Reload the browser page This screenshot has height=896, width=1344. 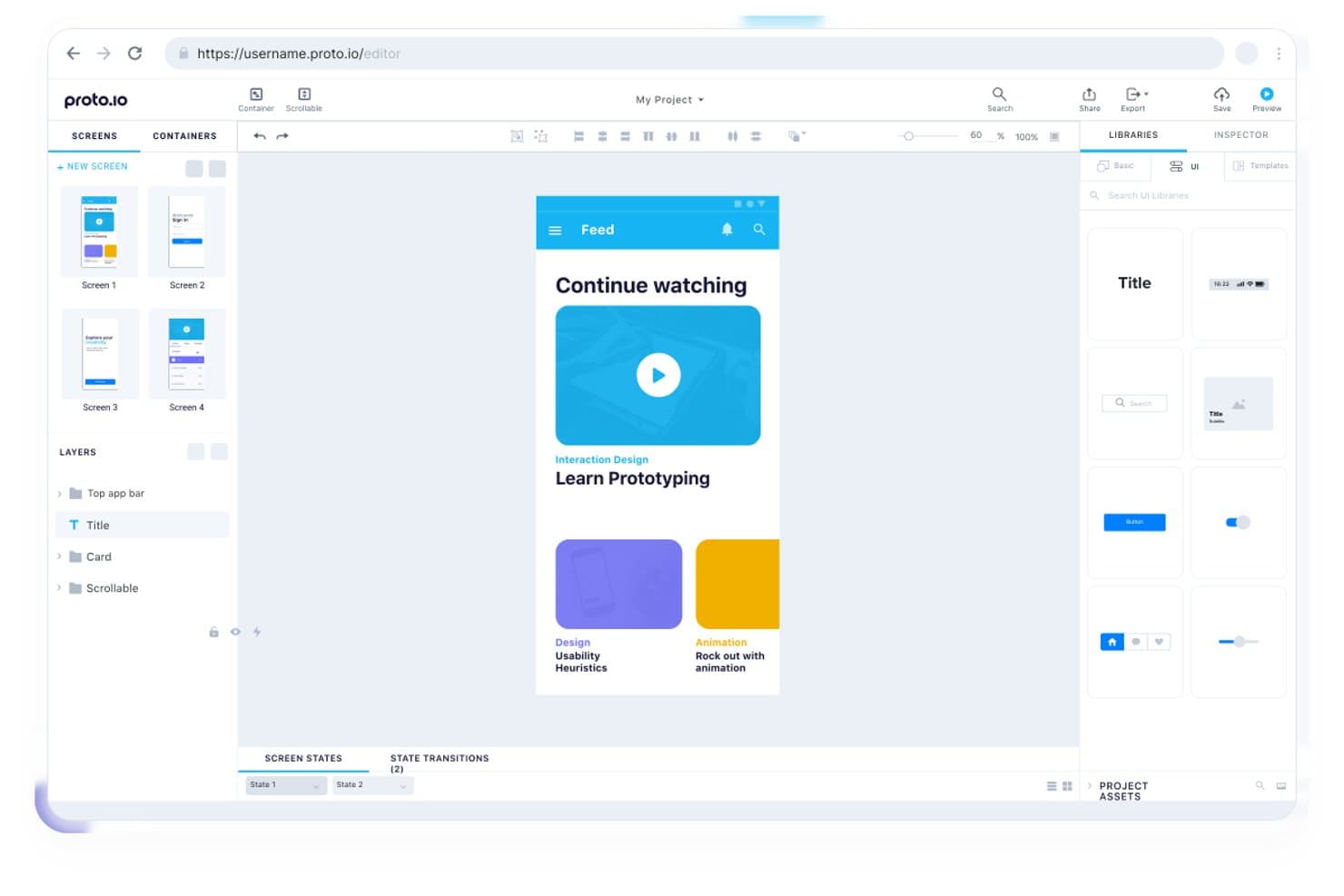[135, 54]
